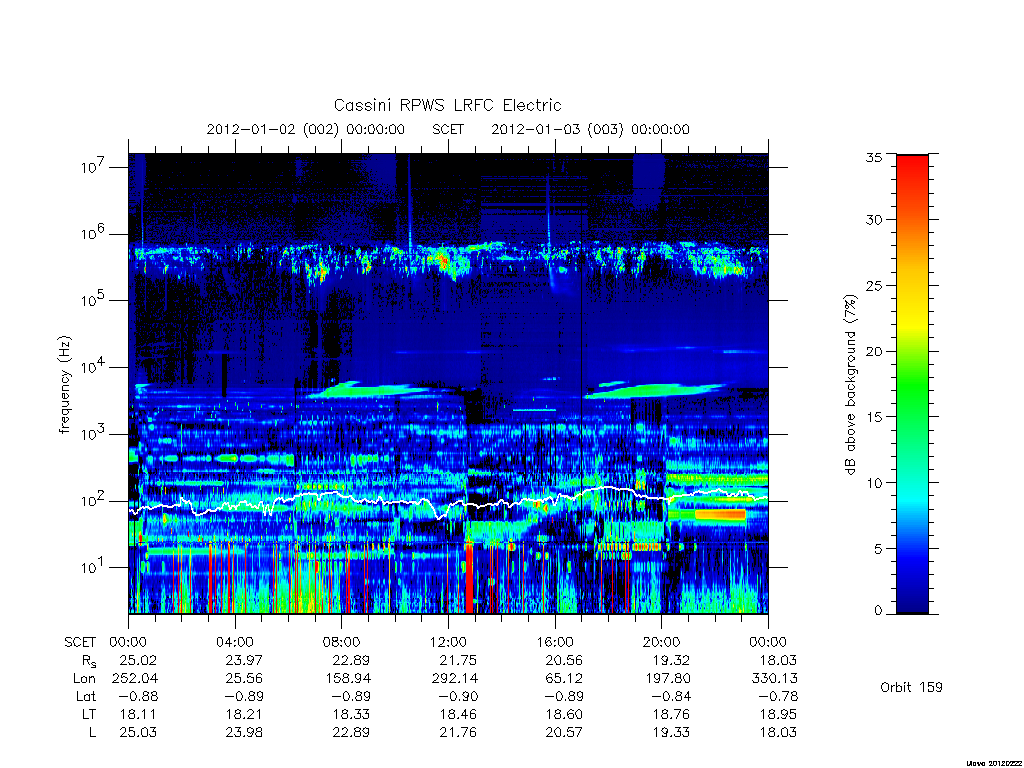
Task: Click the SCET 20:00 time tick label
Action: [661, 642]
